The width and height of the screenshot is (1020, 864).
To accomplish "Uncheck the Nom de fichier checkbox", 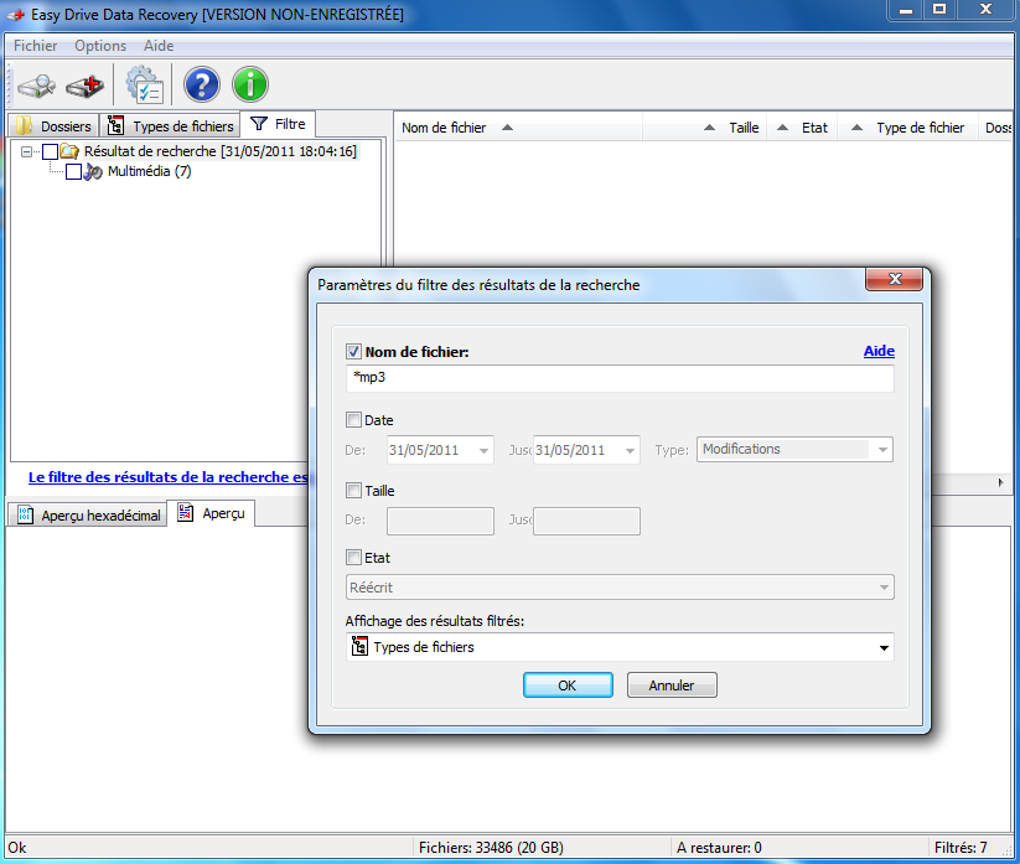I will coord(353,352).
